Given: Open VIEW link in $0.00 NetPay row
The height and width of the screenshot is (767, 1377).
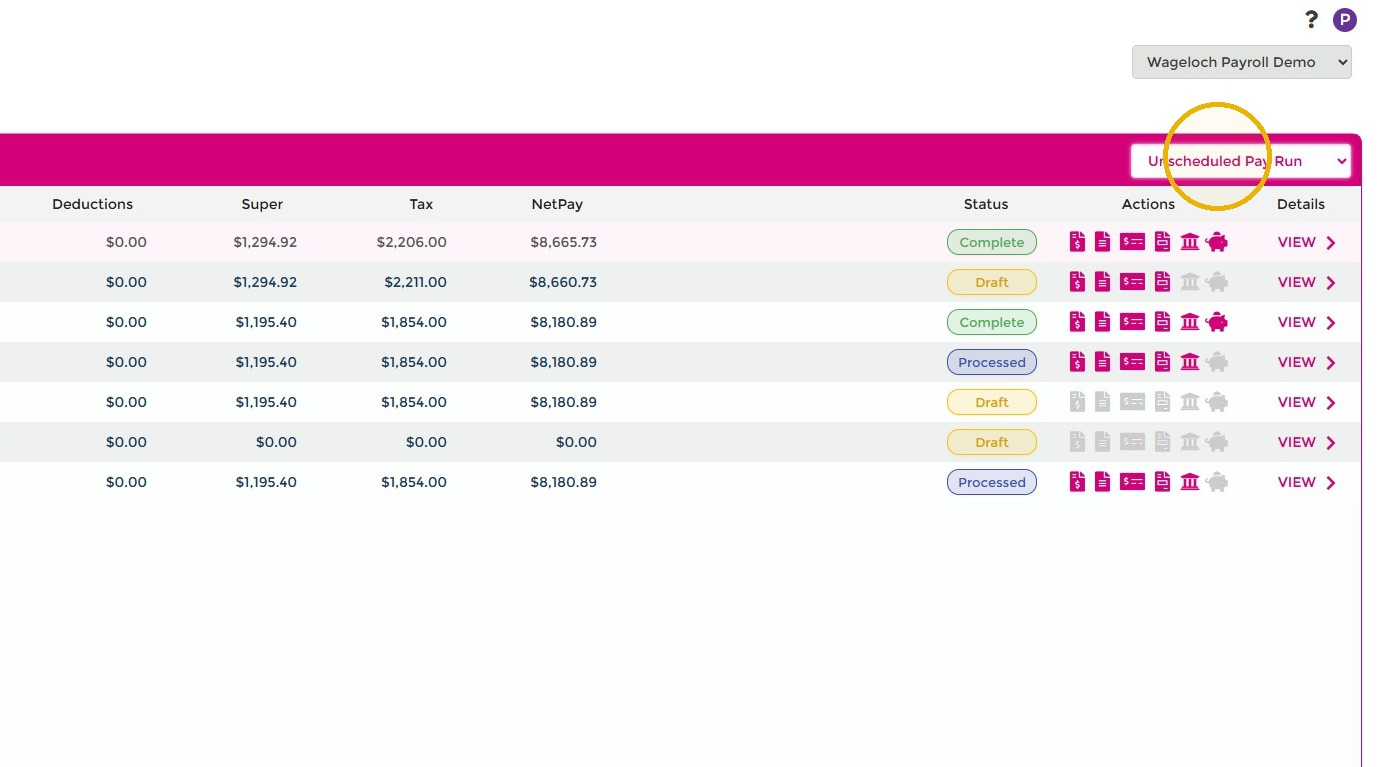Looking at the screenshot, I should [x=1296, y=442].
